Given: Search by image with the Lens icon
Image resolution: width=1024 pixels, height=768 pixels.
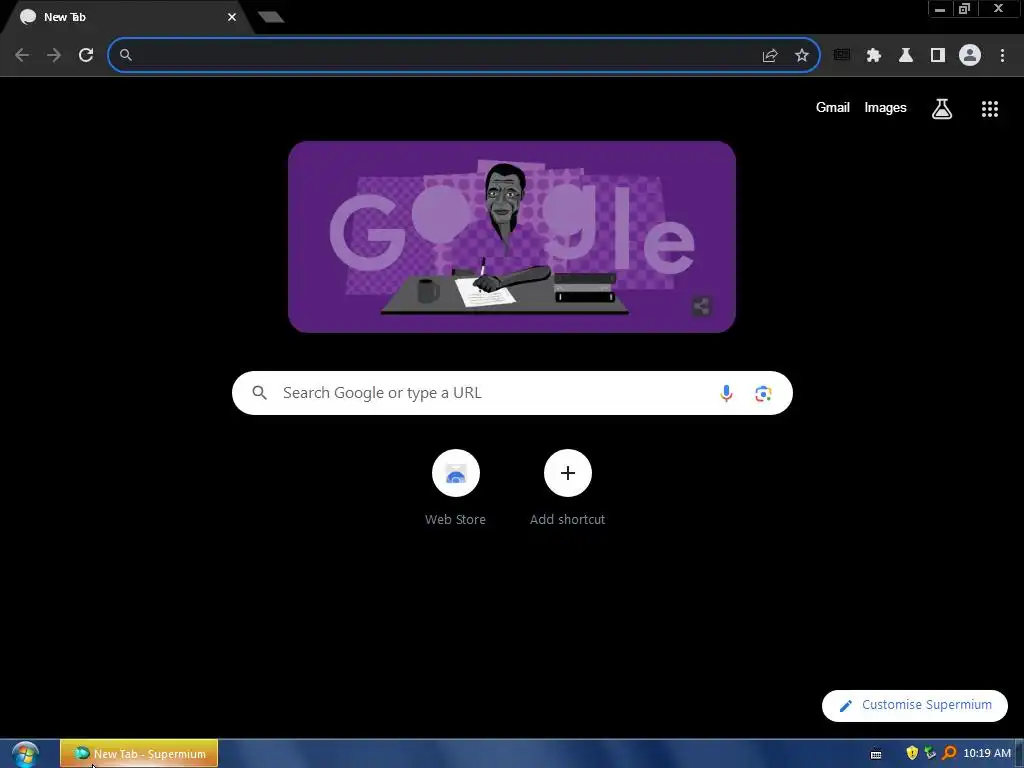Looking at the screenshot, I should tap(763, 393).
